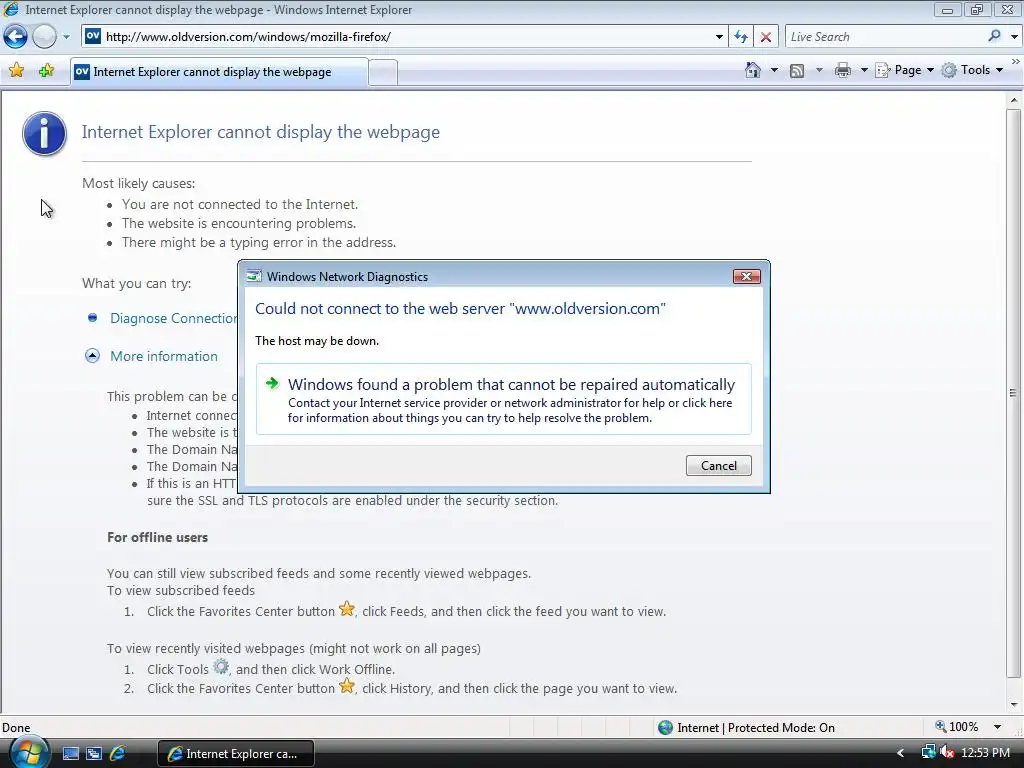The image size is (1024, 768).
Task: Click the vertical scrollbar down arrow
Action: (1014, 705)
